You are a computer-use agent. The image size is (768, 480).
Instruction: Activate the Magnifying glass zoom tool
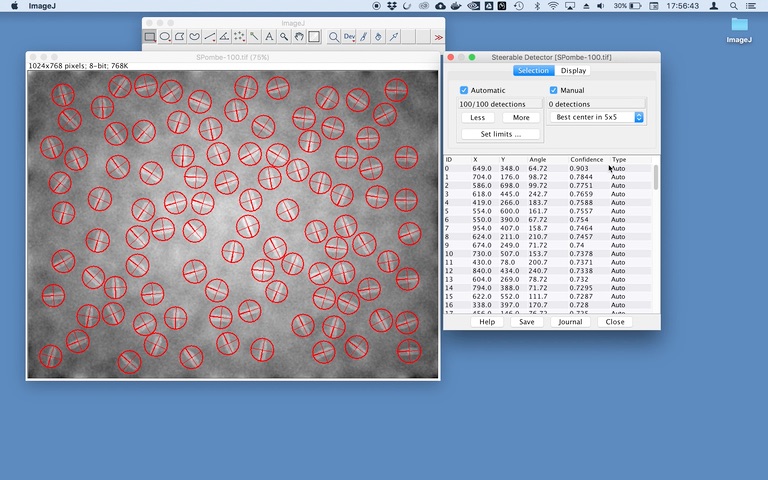point(284,37)
